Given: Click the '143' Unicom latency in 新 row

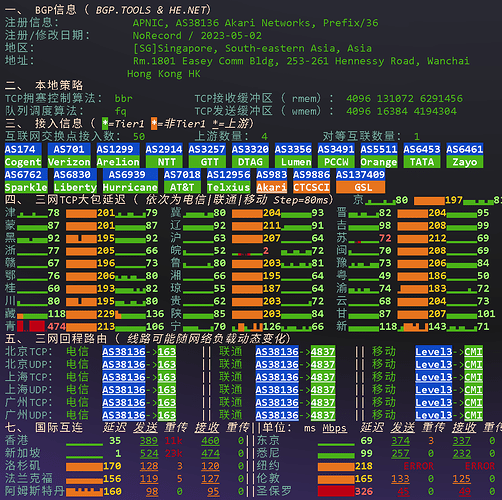Looking at the screenshot, I should 437,326.
